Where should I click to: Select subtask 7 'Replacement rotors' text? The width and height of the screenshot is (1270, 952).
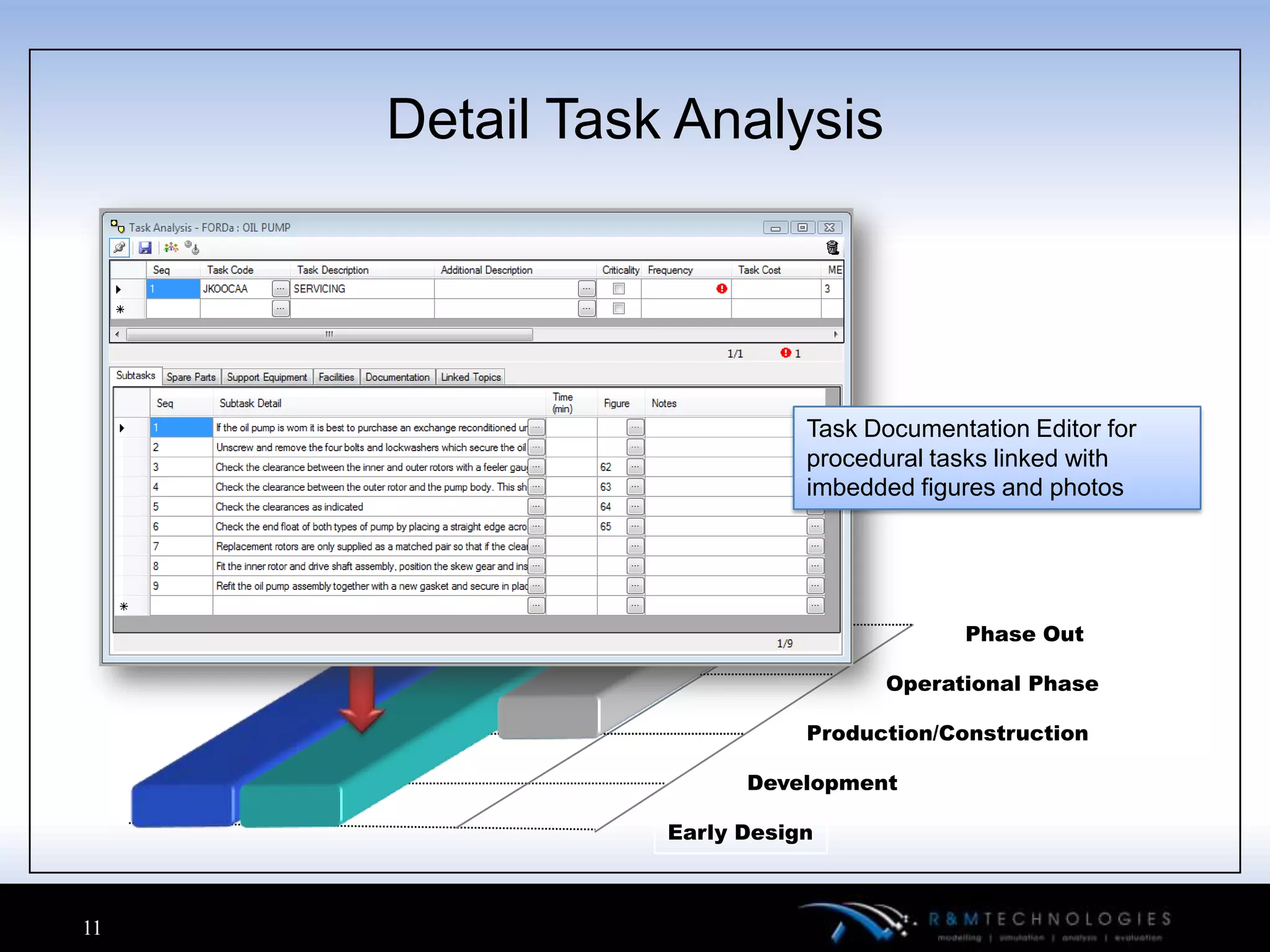(371, 547)
